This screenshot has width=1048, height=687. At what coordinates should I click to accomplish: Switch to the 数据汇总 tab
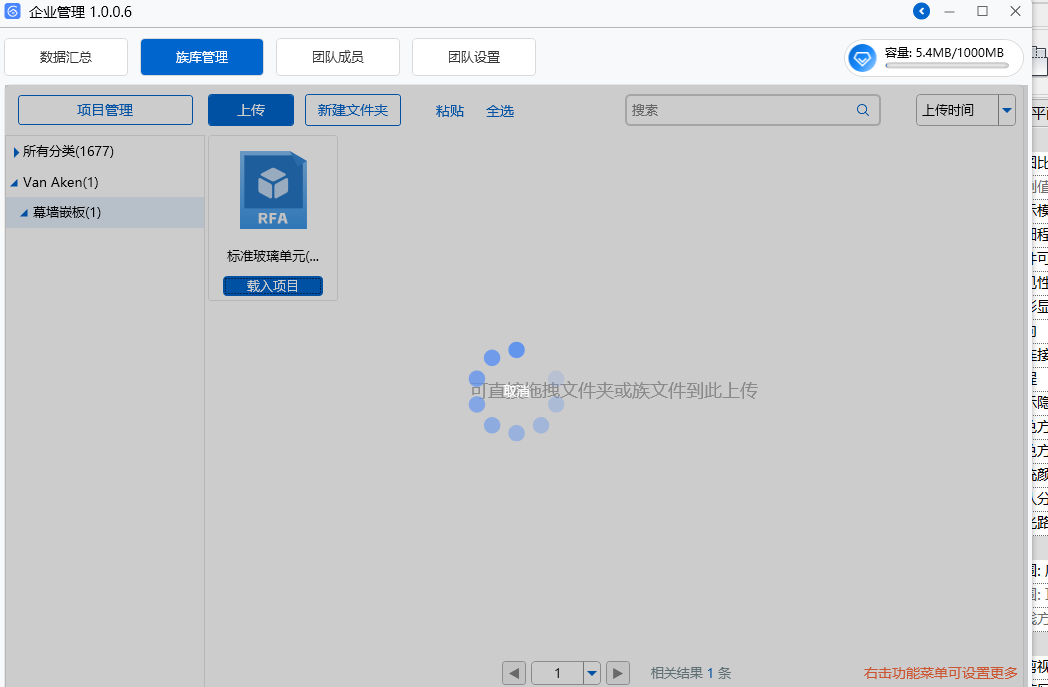[x=66, y=57]
